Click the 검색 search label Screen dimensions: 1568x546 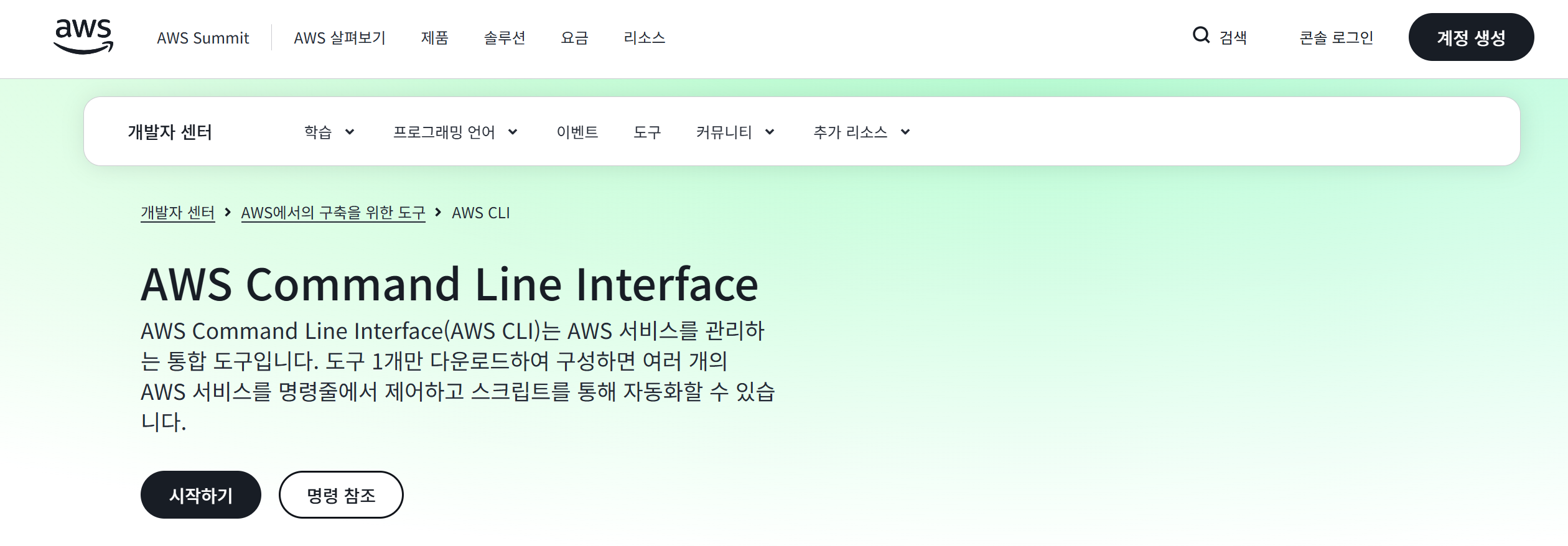1233,38
